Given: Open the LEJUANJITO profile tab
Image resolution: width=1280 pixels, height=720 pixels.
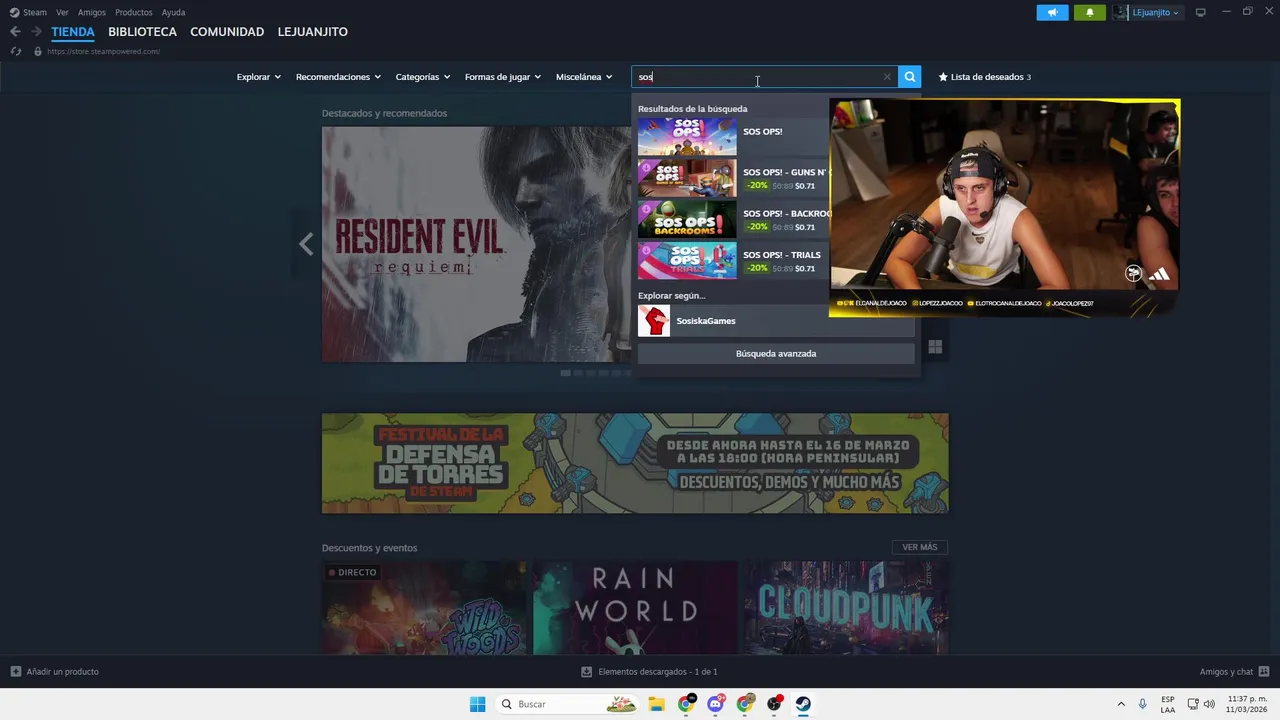Looking at the screenshot, I should coord(313,32).
